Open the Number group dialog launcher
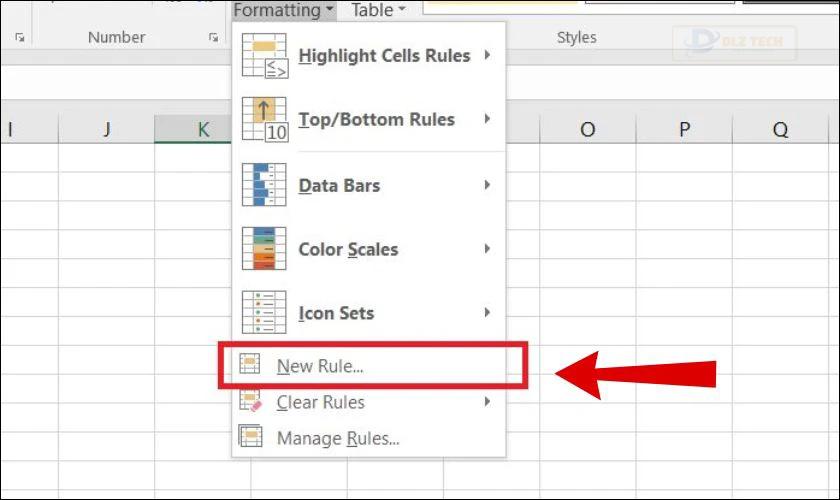 (x=213, y=38)
